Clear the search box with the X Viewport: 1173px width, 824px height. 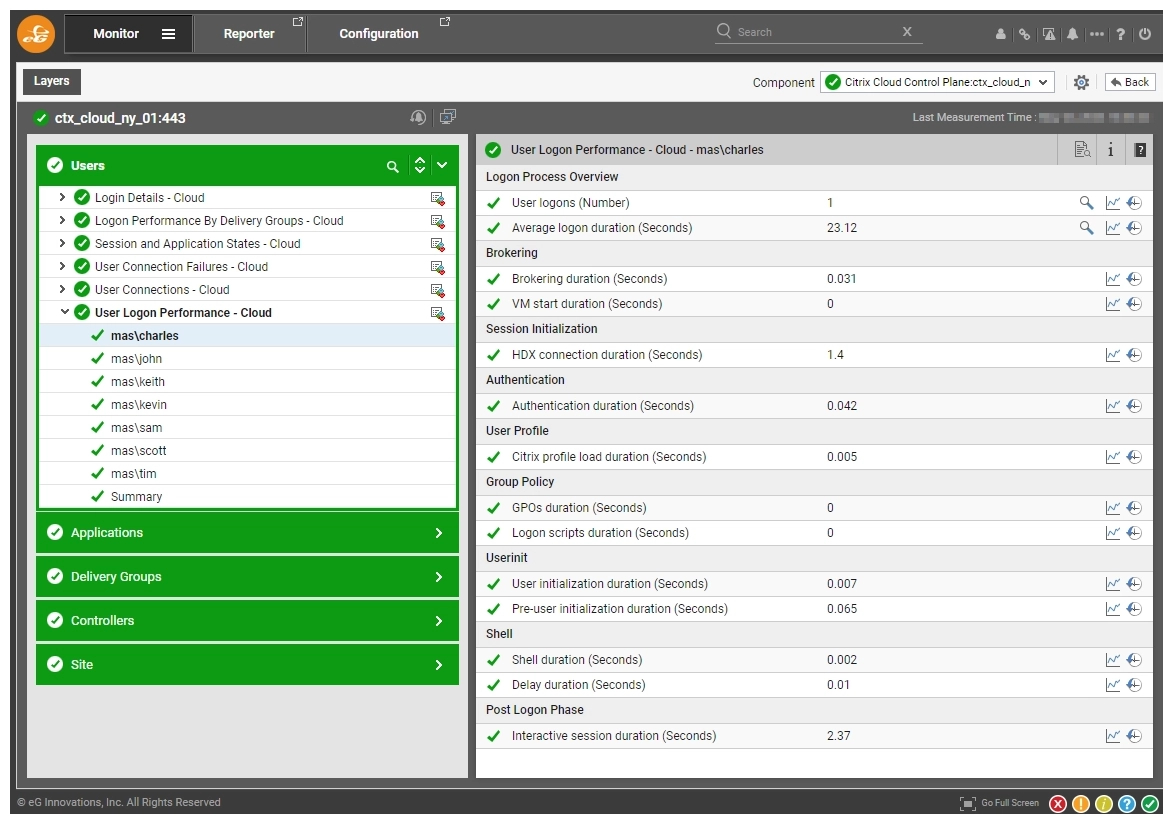coord(907,31)
